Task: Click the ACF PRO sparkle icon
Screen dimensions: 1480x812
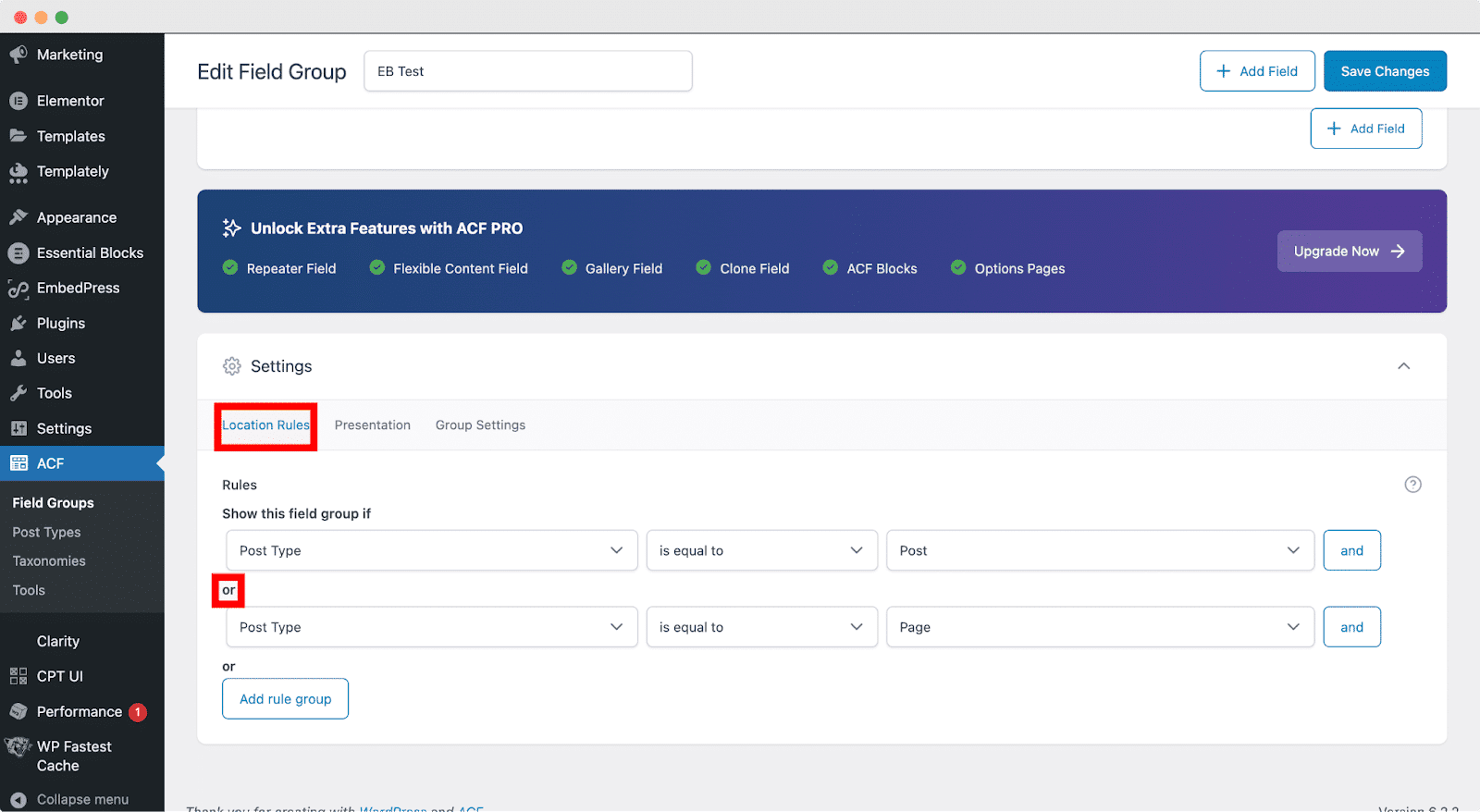Action: pyautogui.click(x=231, y=228)
